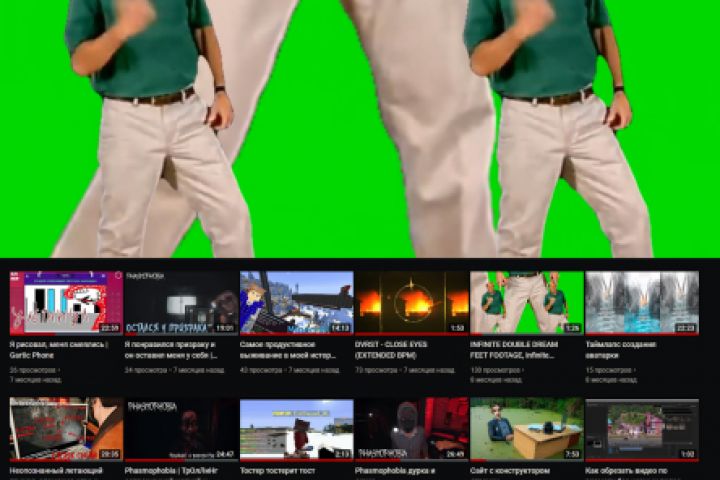Open the Minecraft toaster thumbnail lasting 2:13
The height and width of the screenshot is (480, 720).
297,429
